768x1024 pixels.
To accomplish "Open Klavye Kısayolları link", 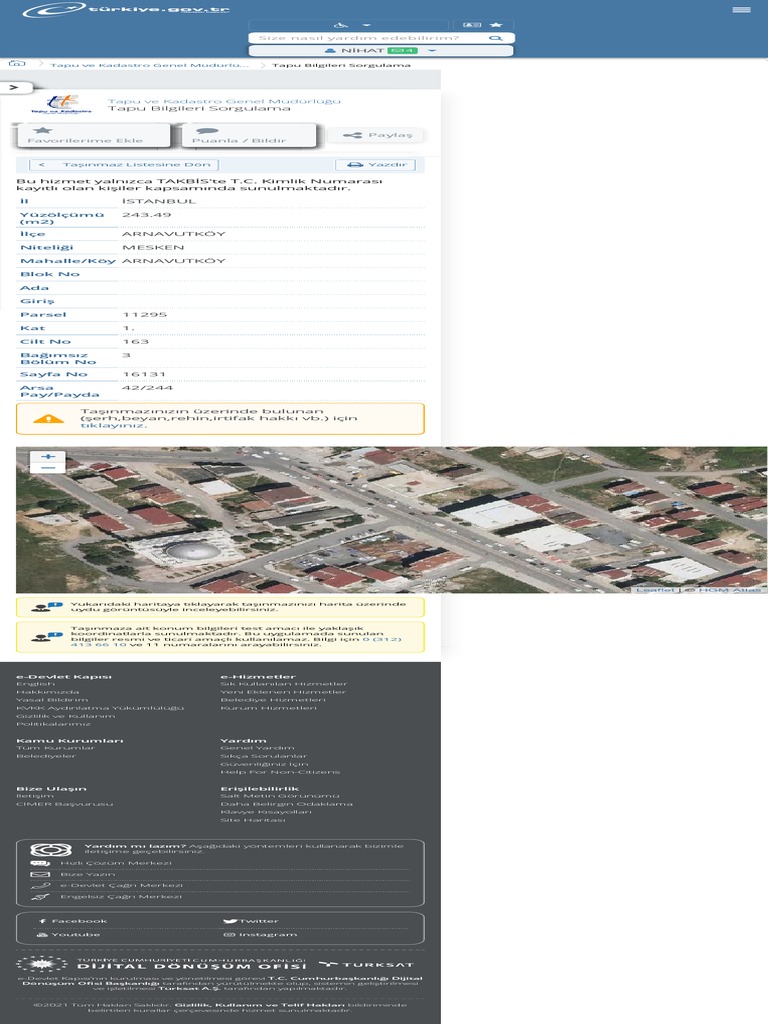I will pos(266,812).
